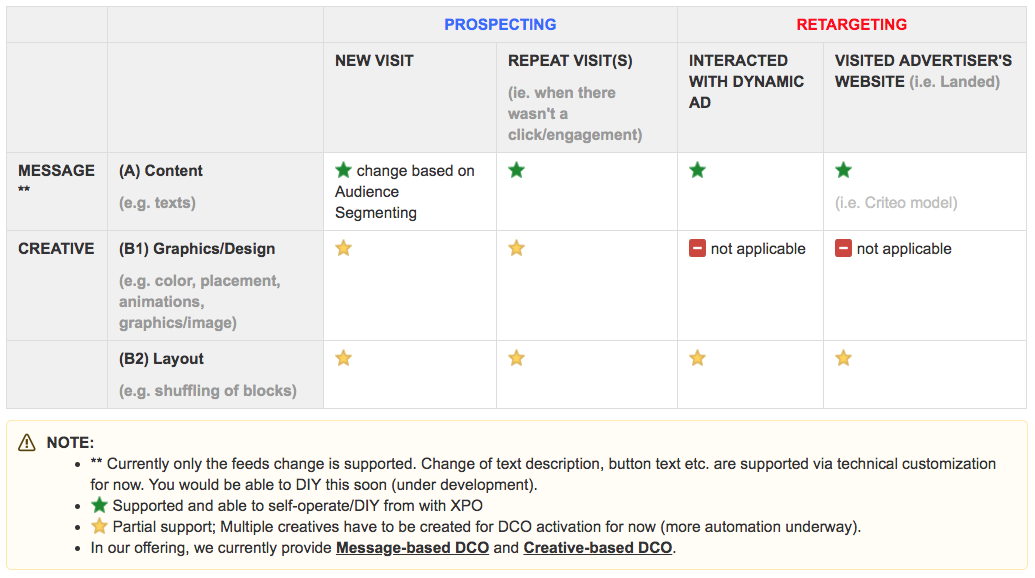Click green star under Repeat Visit(s) Content
This screenshot has height=578, width=1035.
coord(516,170)
